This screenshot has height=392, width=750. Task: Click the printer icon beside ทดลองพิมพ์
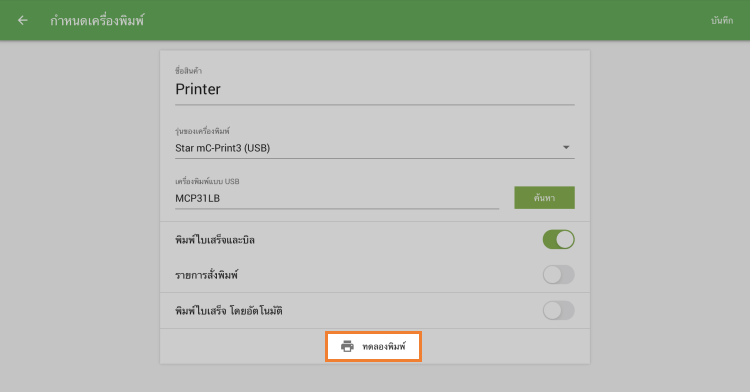point(347,346)
